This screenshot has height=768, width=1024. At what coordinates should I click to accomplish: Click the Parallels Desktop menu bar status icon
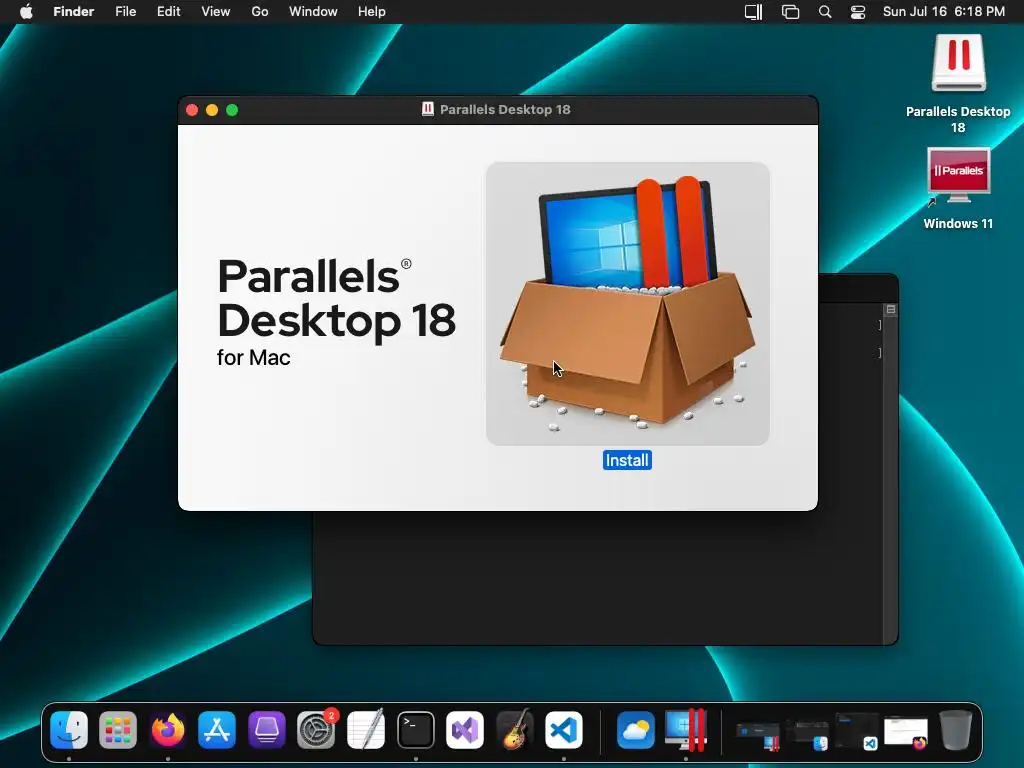(x=754, y=12)
